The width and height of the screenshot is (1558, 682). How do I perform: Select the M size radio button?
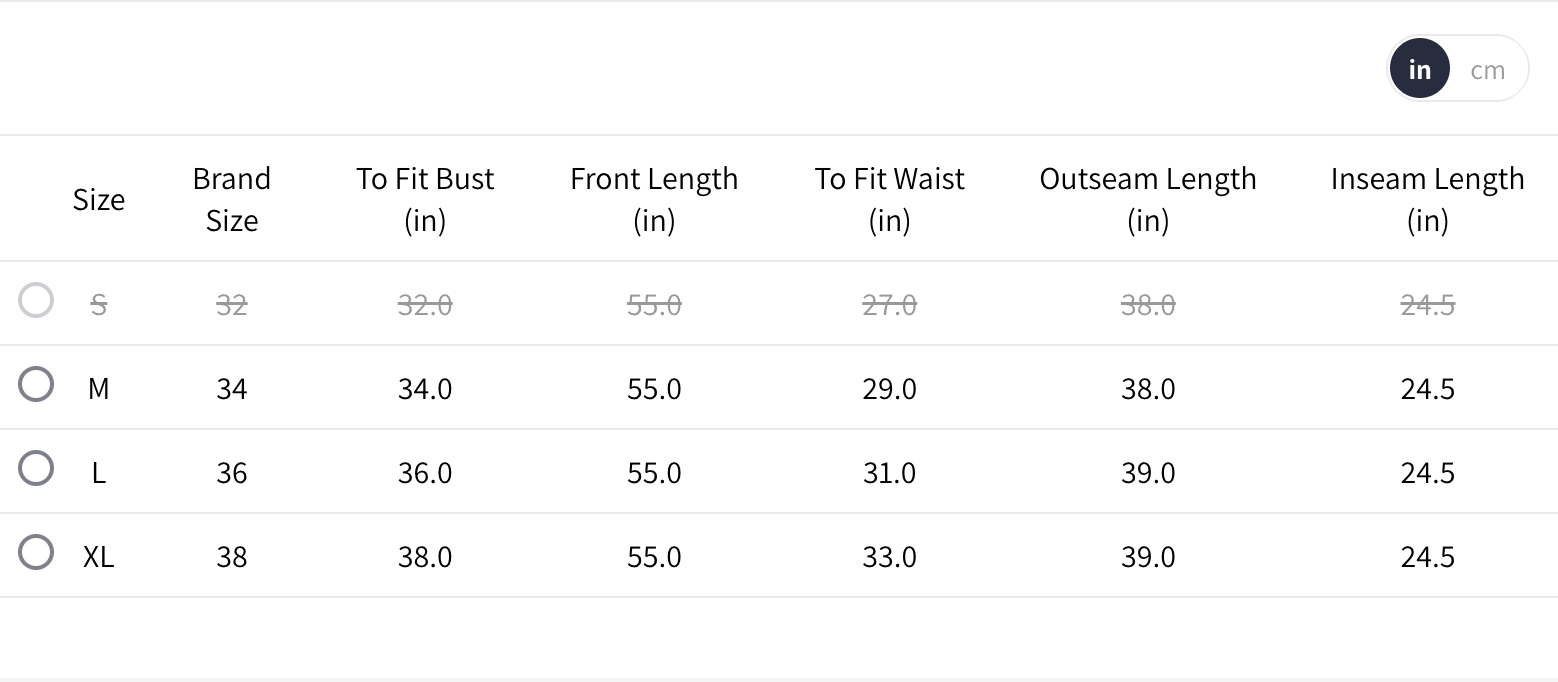pyautogui.click(x=36, y=384)
